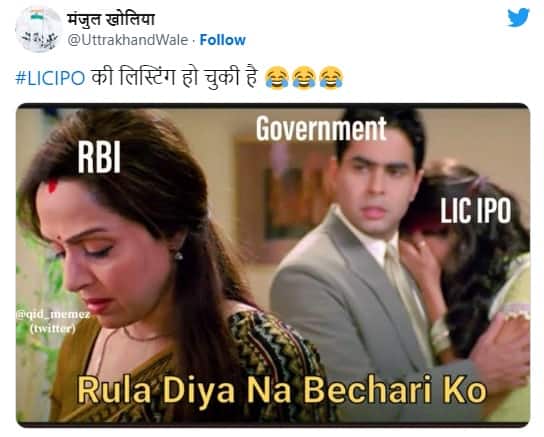Click the tweet text की लिस्टिंग हो चुकी है
The height and width of the screenshot is (437, 544).
[x=175, y=77]
